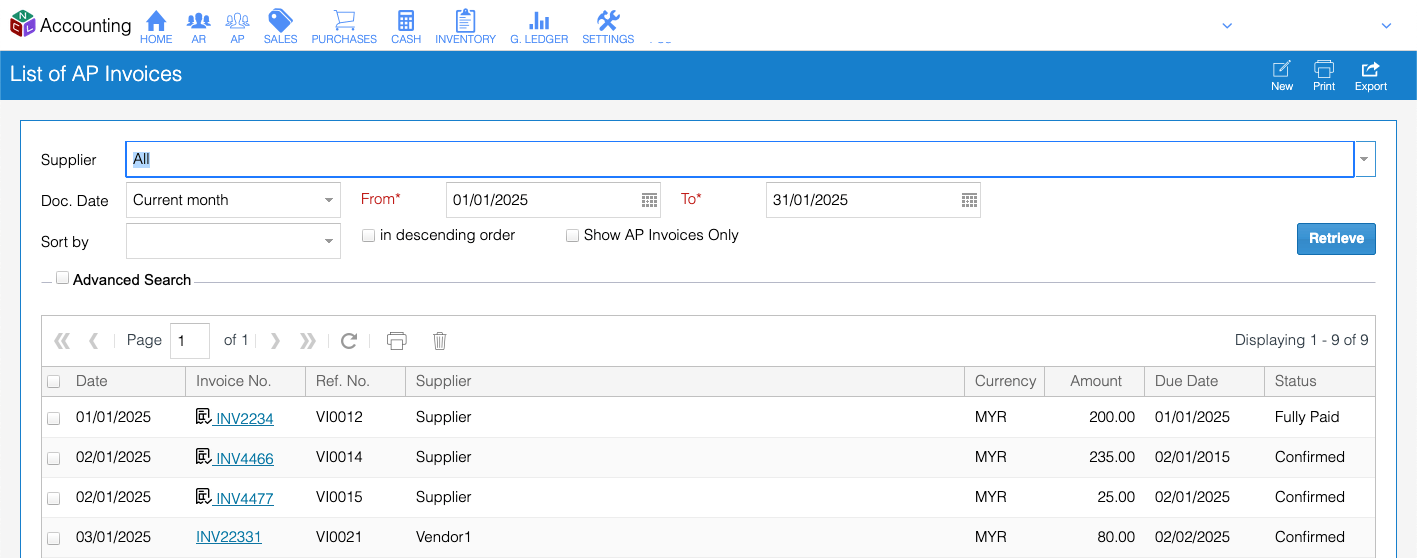This screenshot has height=558, width=1417.
Task: Check the row for INV22331
Action: click(x=54, y=538)
